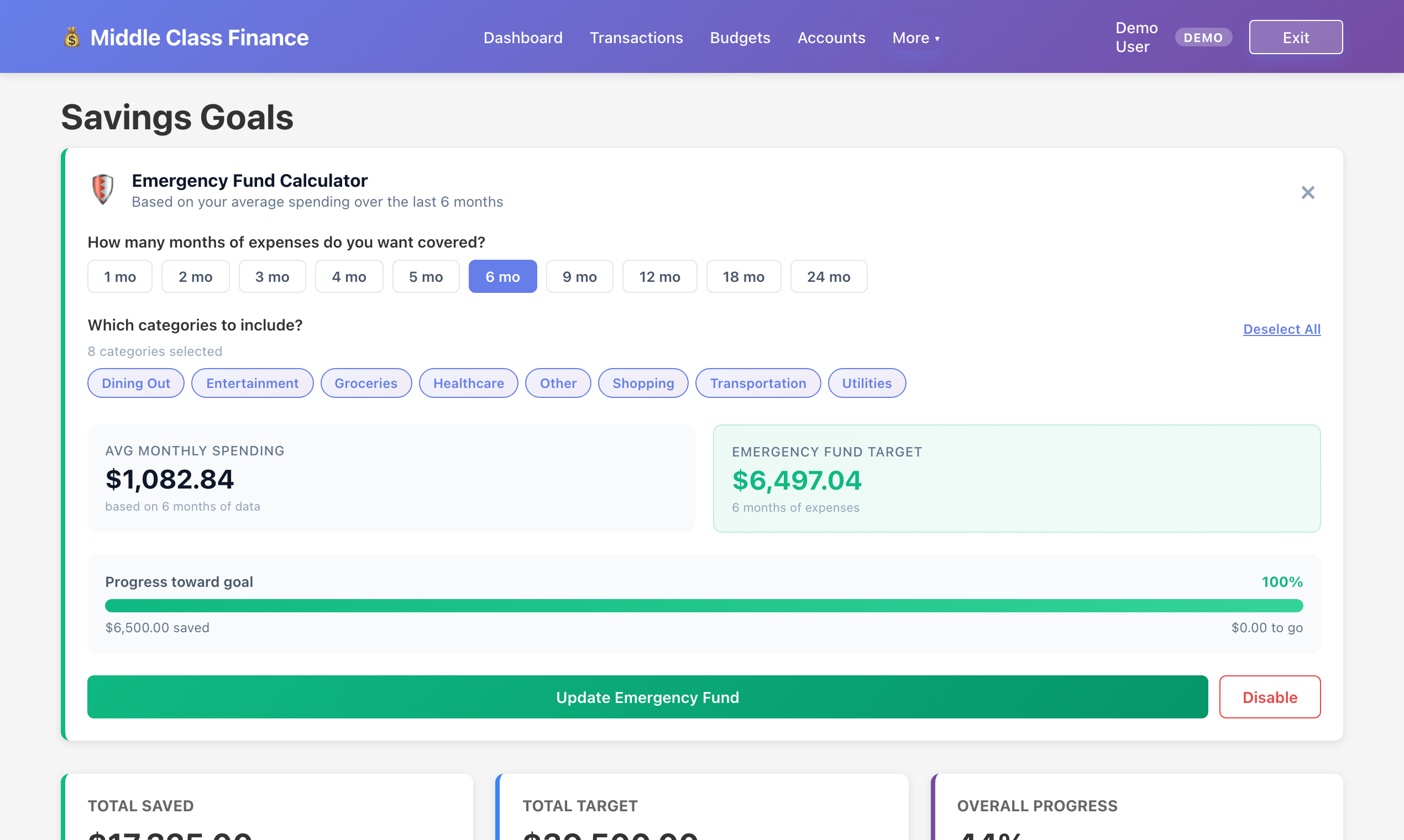Click the green progress bar toward goal
Screen dimensions: 1404x840
[x=704, y=605]
